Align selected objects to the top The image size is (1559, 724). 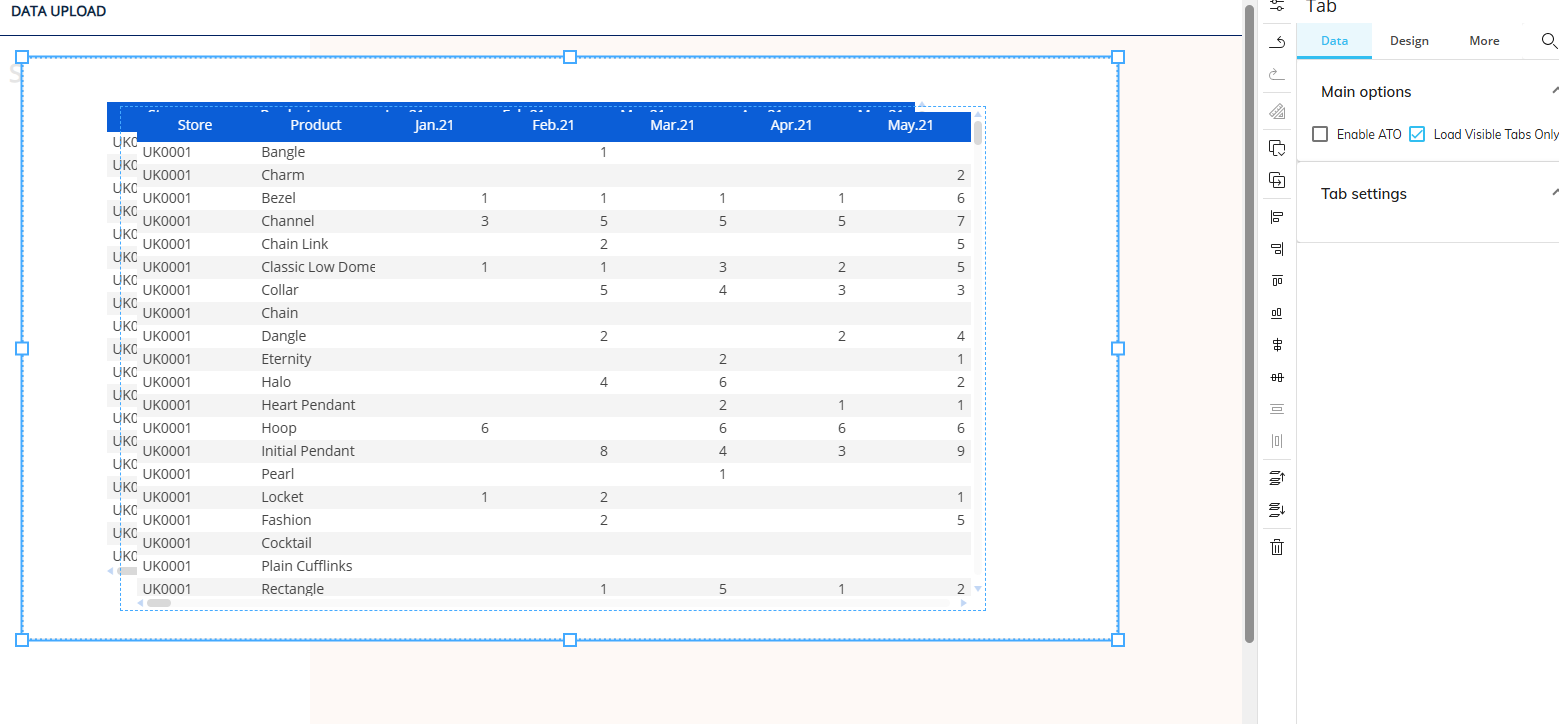click(1277, 281)
